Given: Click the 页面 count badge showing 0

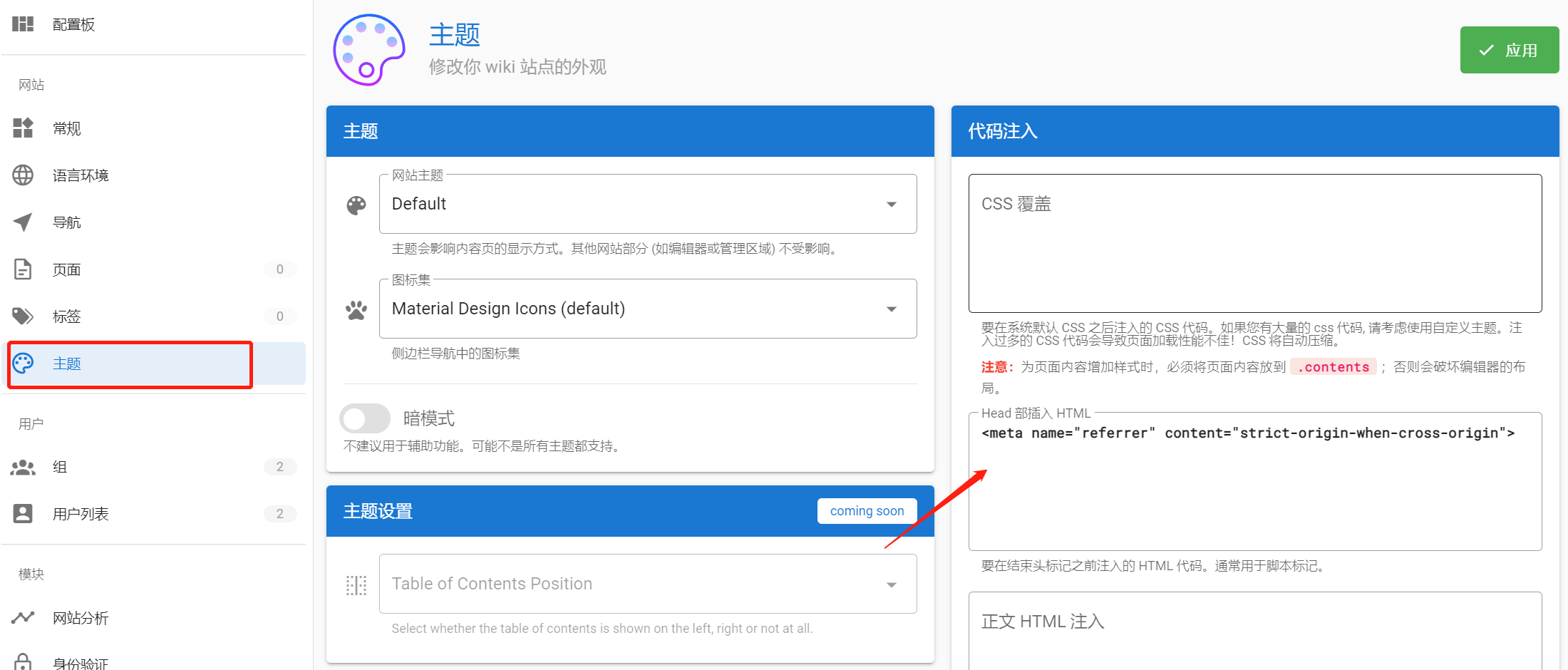Looking at the screenshot, I should pyautogui.click(x=279, y=269).
